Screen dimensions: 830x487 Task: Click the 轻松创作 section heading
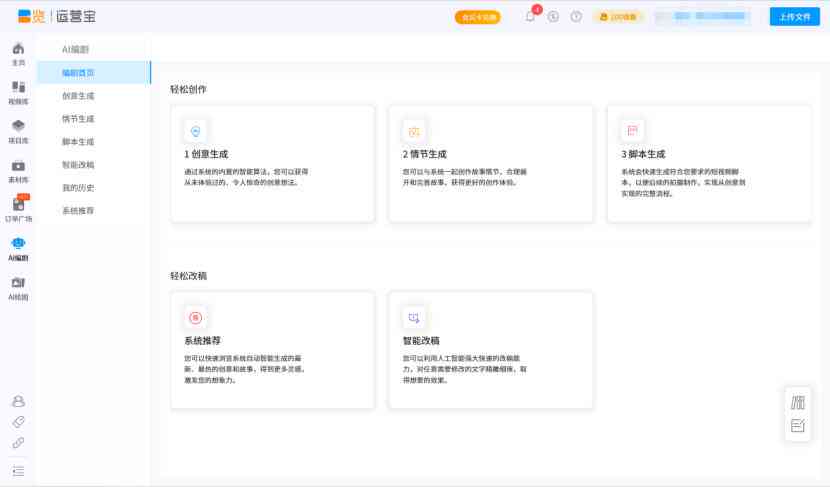pyautogui.click(x=188, y=89)
